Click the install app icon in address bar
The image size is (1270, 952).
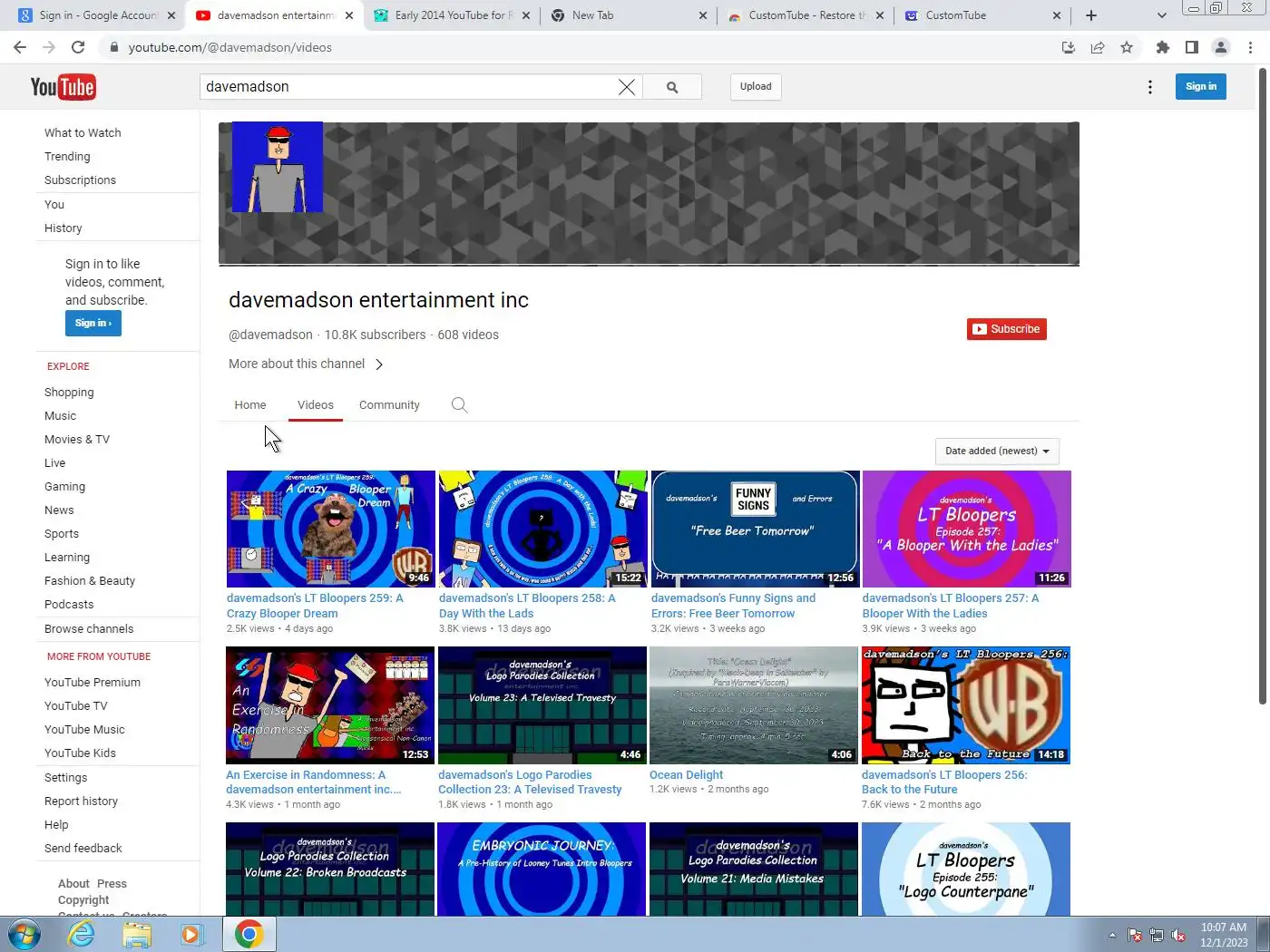coord(1069,47)
